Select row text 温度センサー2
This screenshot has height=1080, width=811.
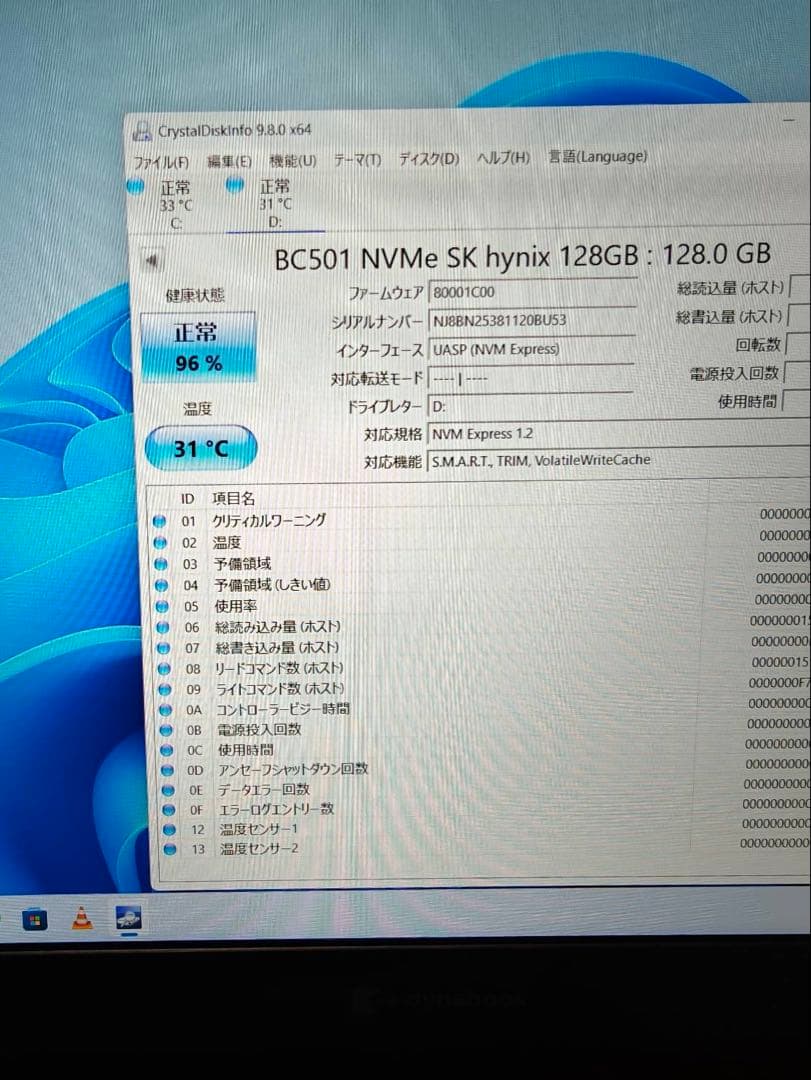(x=259, y=849)
